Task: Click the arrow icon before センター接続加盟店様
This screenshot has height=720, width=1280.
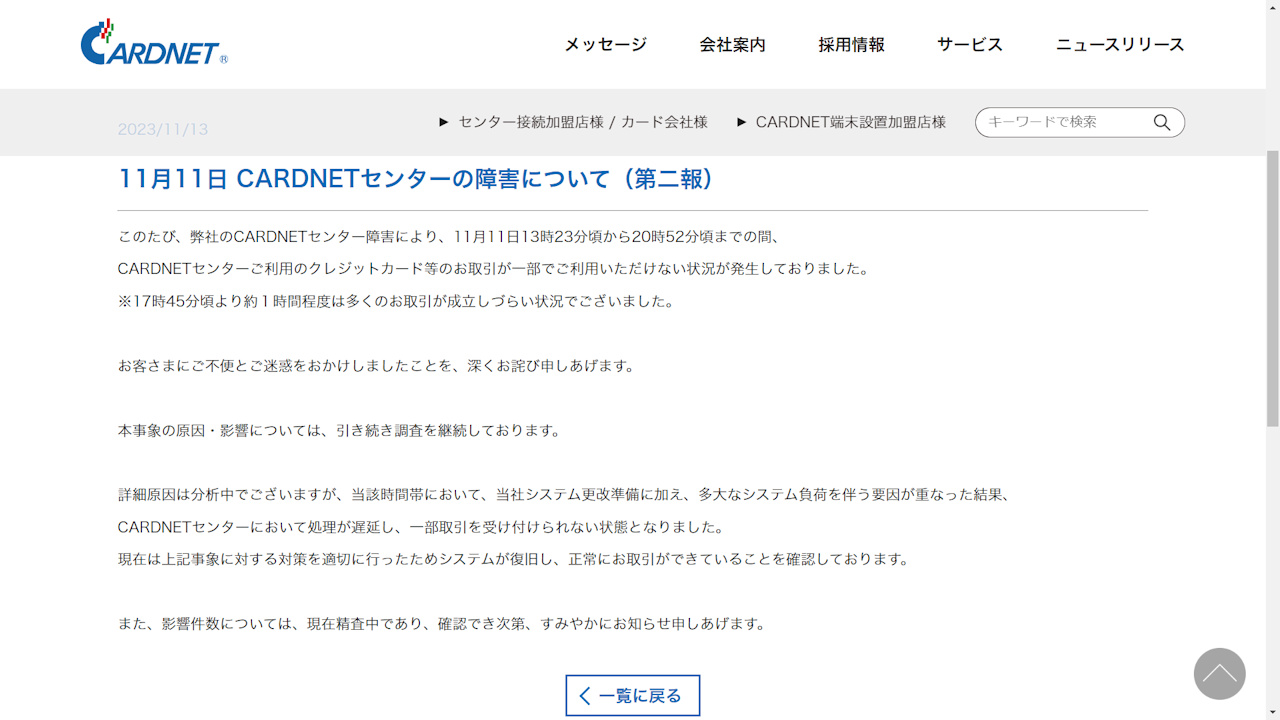Action: pos(443,122)
